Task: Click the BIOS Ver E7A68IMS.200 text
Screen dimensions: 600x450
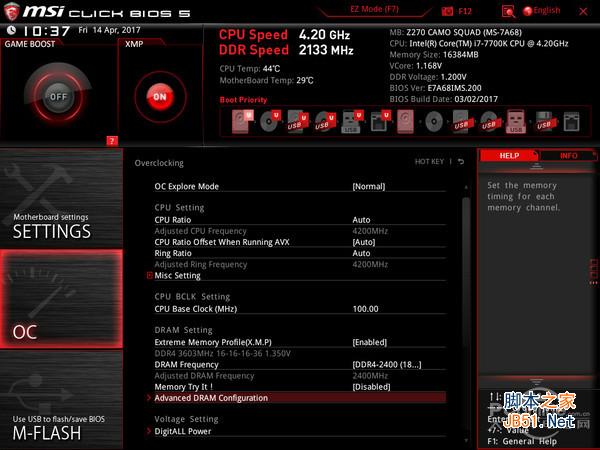Action: click(435, 88)
